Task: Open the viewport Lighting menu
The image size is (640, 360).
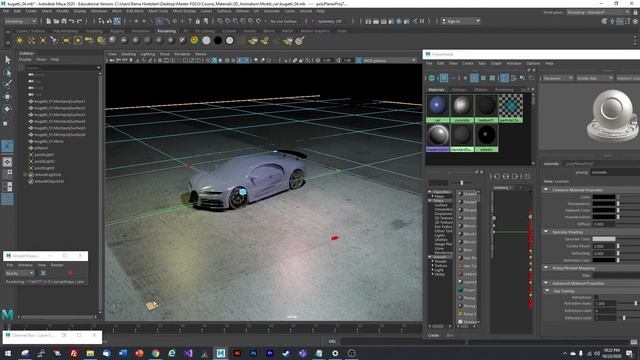Action: point(147,54)
